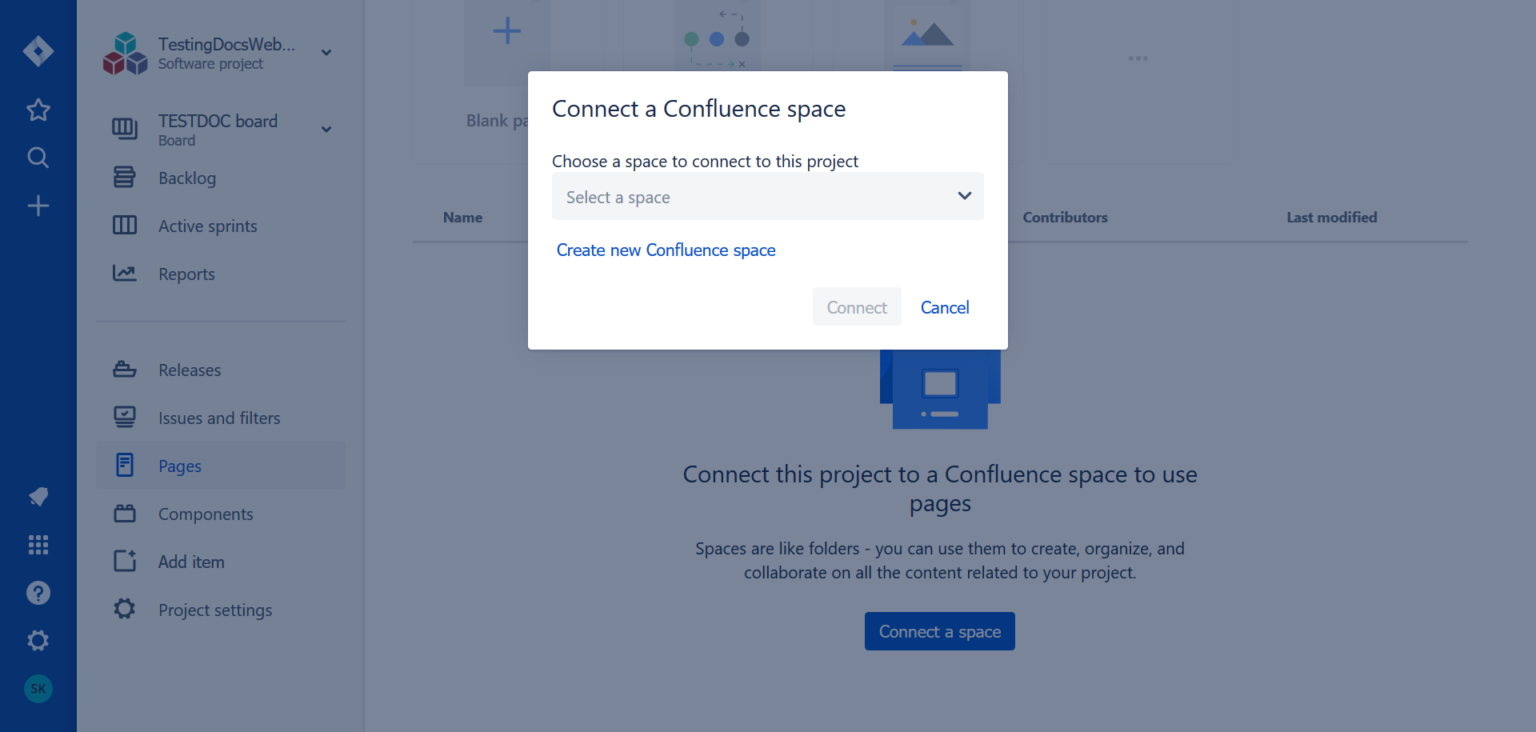Expand the TESTDOC board selector
The image size is (1536, 732).
coord(326,128)
